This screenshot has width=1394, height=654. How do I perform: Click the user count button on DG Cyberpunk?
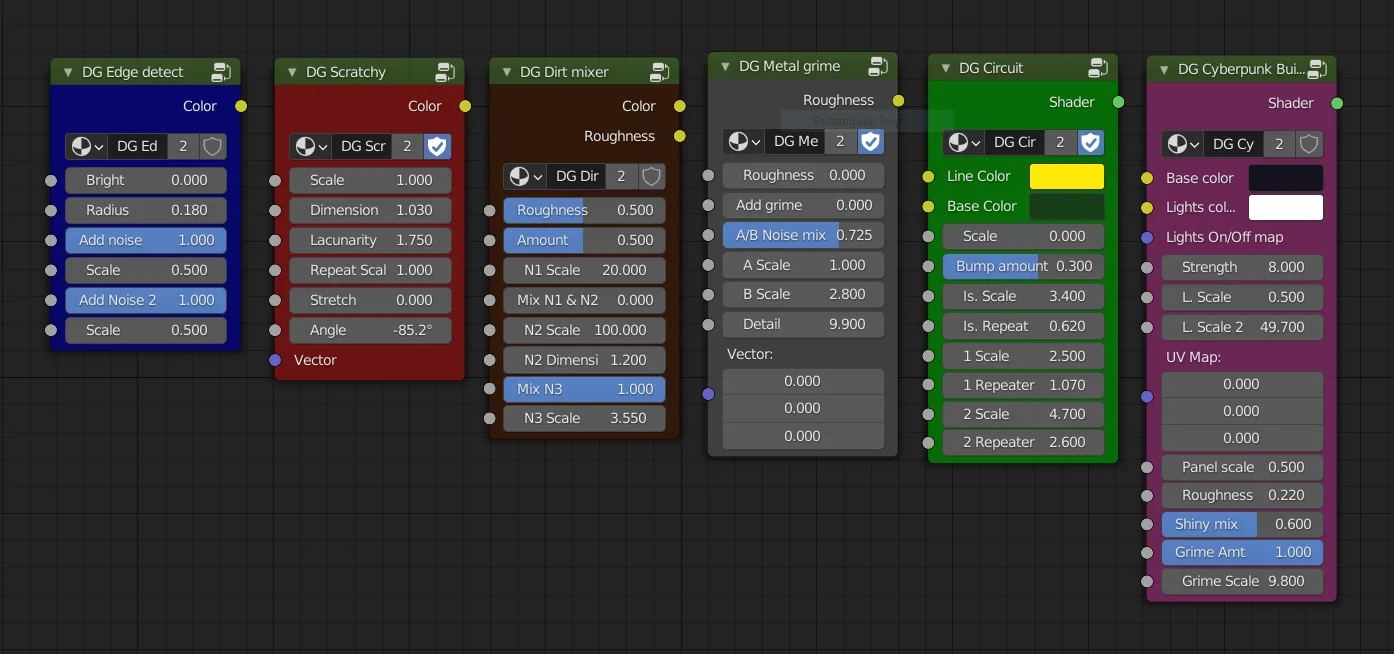1278,143
